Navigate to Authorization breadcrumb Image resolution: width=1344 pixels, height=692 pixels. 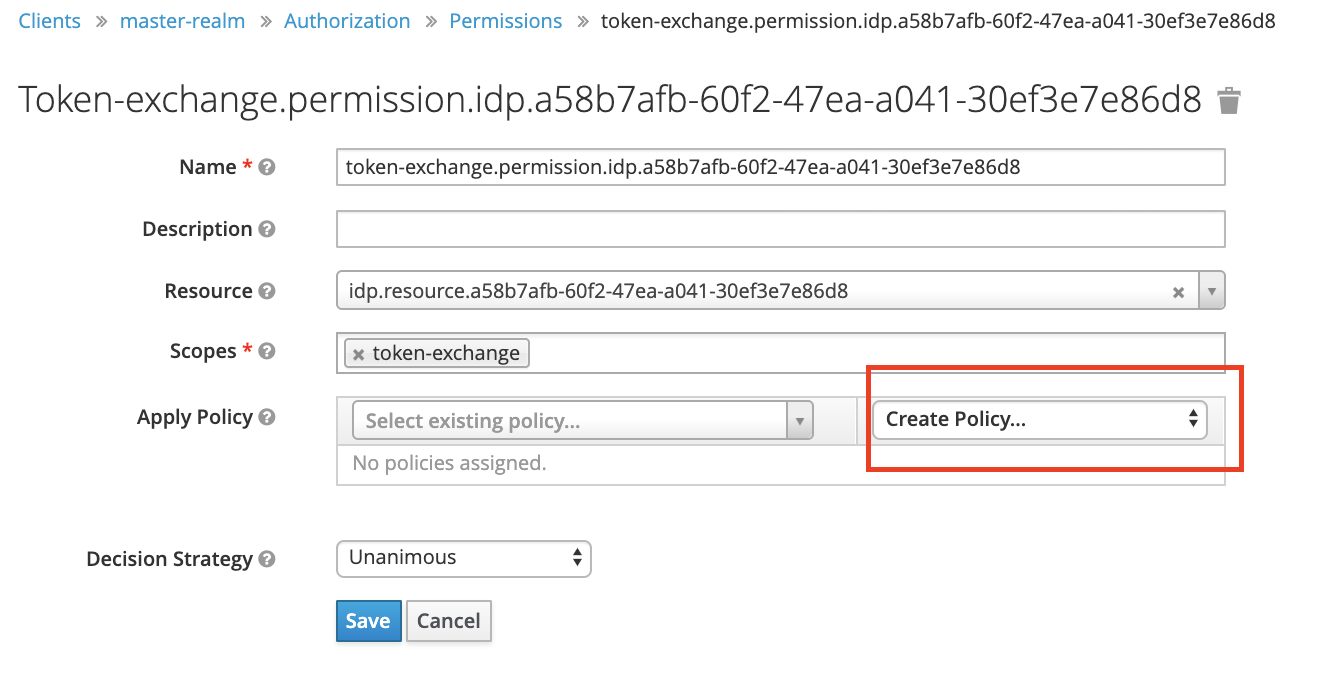(x=347, y=21)
